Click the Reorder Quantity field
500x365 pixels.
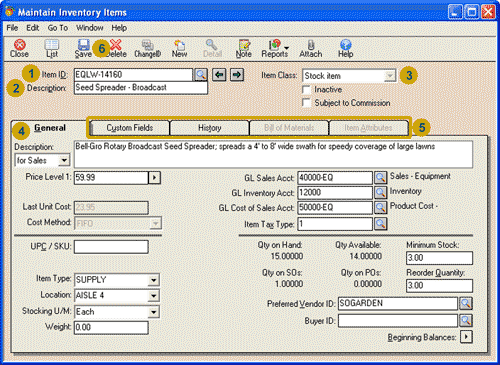pyautogui.click(x=439, y=286)
